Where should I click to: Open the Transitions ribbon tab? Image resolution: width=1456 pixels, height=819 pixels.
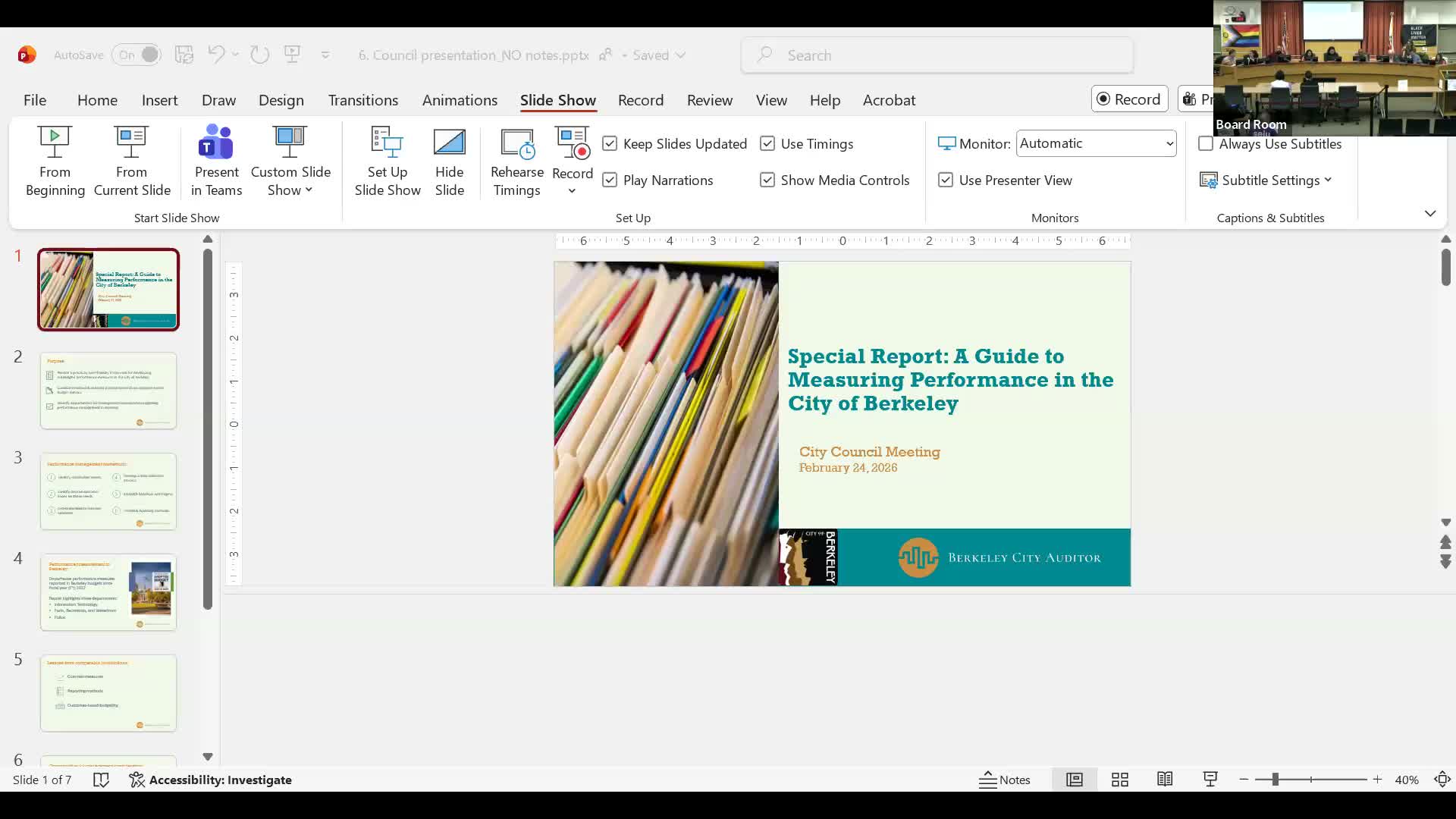(x=362, y=100)
